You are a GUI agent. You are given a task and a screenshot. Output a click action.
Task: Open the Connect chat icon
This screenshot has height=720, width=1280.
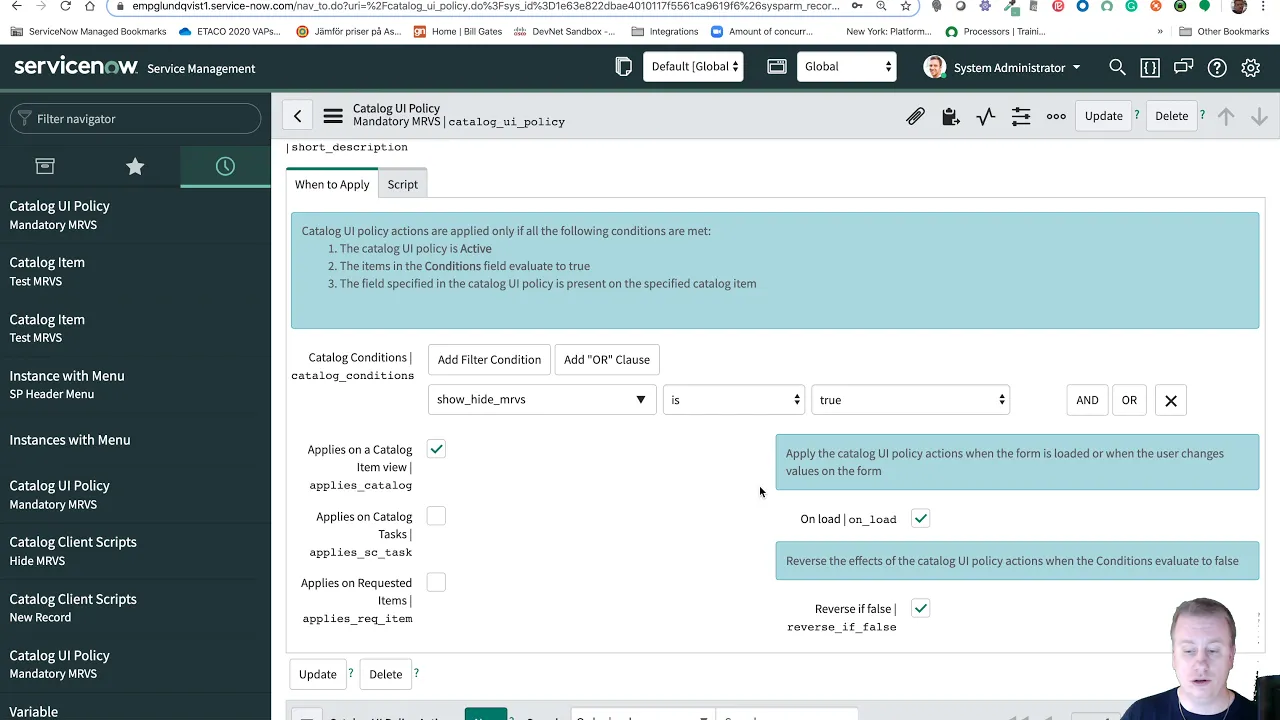pyautogui.click(x=1183, y=68)
